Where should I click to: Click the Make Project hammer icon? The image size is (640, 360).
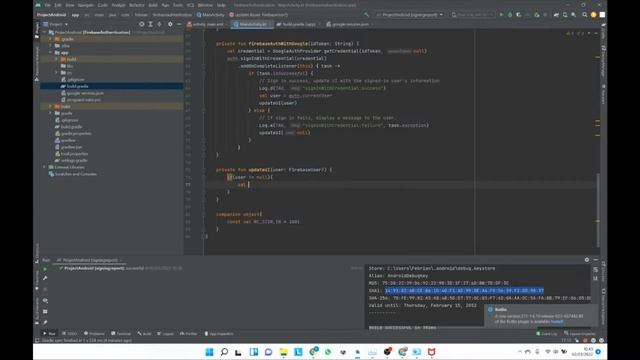pos(367,15)
